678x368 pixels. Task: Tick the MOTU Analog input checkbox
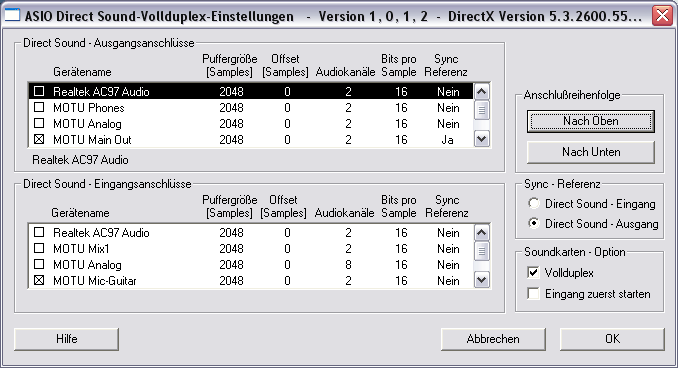(x=39, y=264)
